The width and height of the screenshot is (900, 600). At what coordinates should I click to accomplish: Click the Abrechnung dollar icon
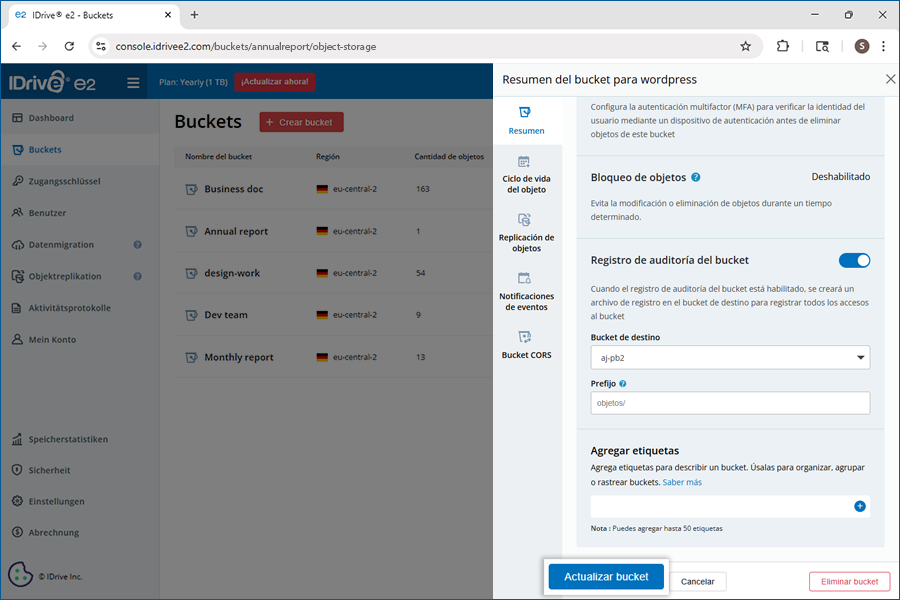17,532
